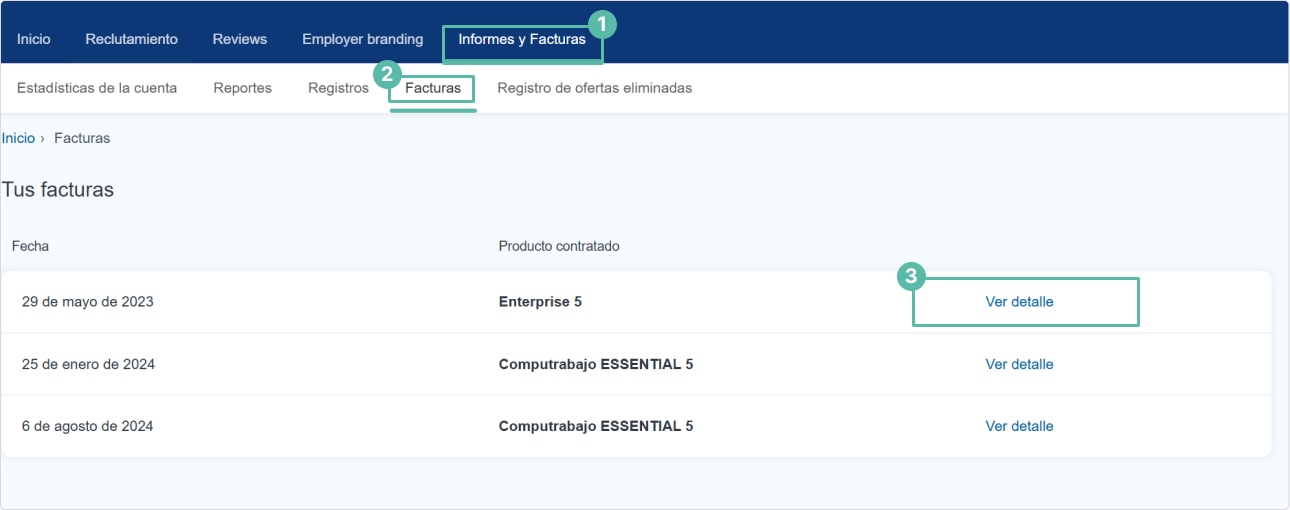Image resolution: width=1290 pixels, height=510 pixels.
Task: Select the Registros subtab
Action: [338, 88]
